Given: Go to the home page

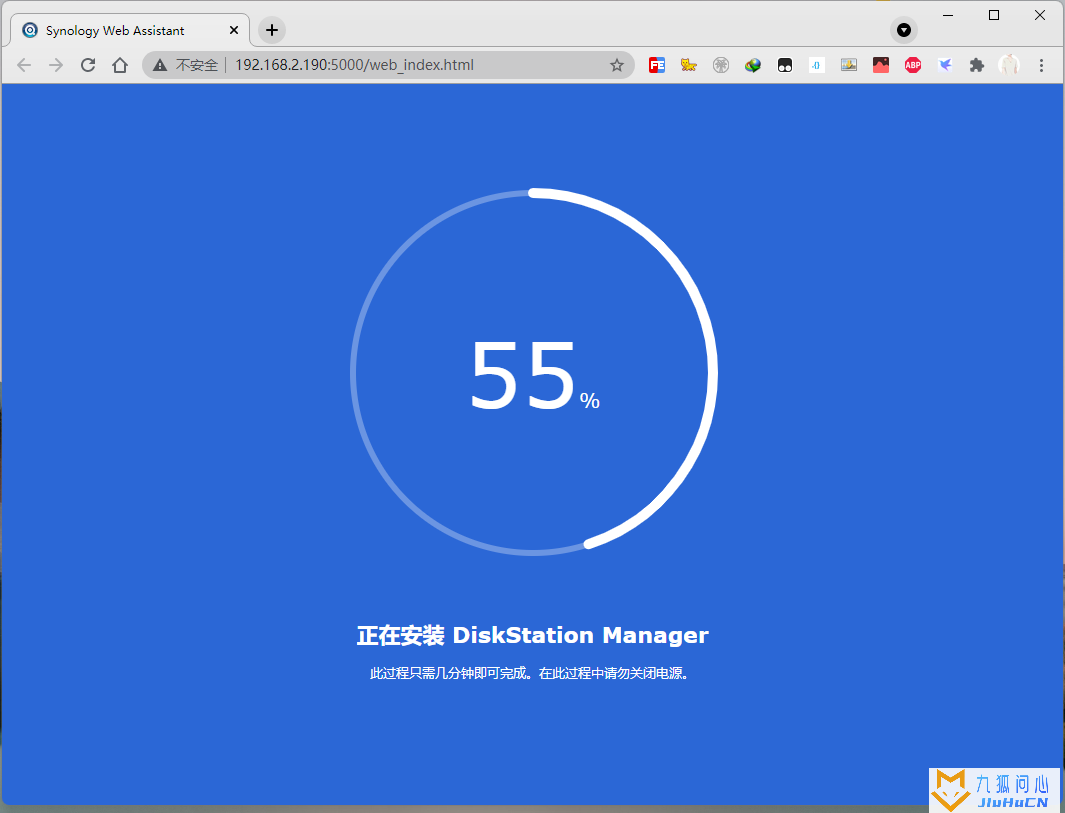Looking at the screenshot, I should (x=120, y=65).
